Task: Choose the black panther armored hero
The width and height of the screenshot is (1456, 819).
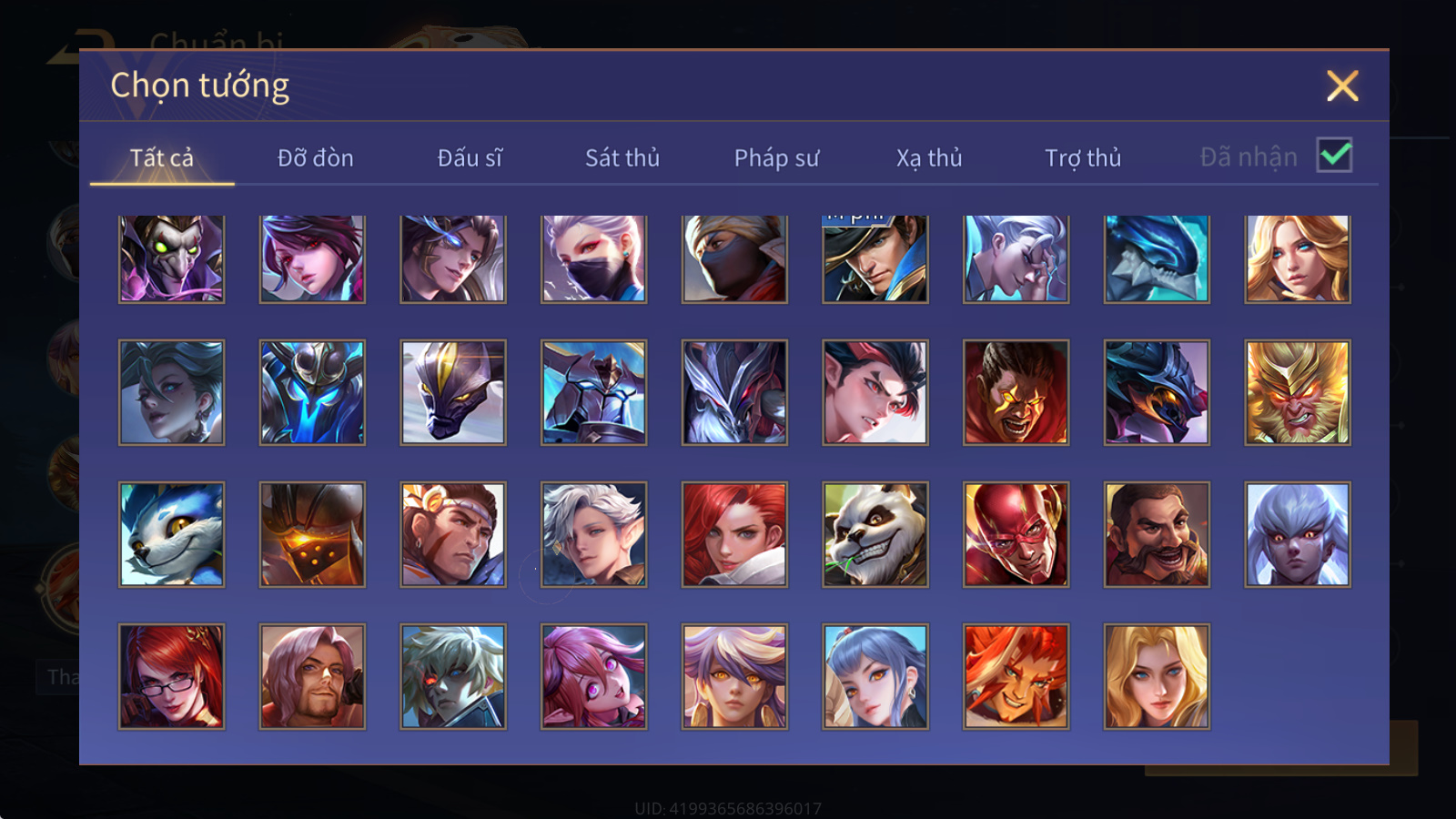Action: pyautogui.click(x=452, y=392)
